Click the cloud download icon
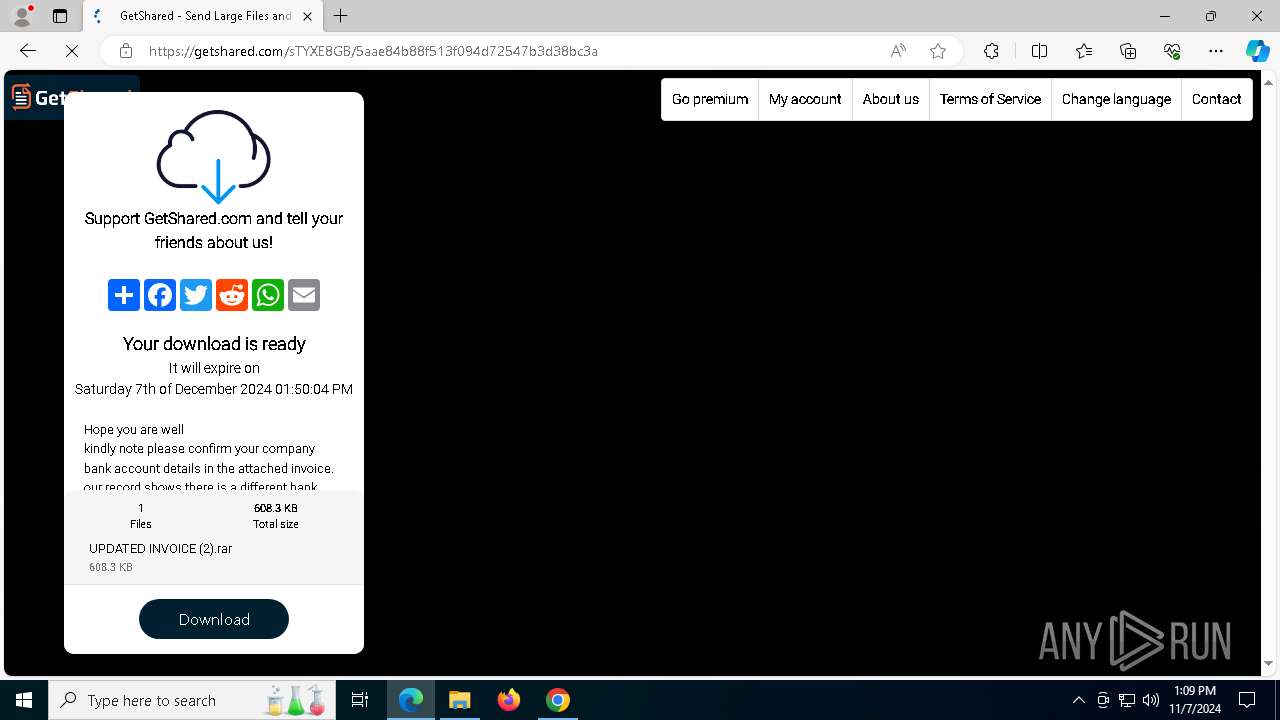Image resolution: width=1280 pixels, height=720 pixels. [214, 156]
